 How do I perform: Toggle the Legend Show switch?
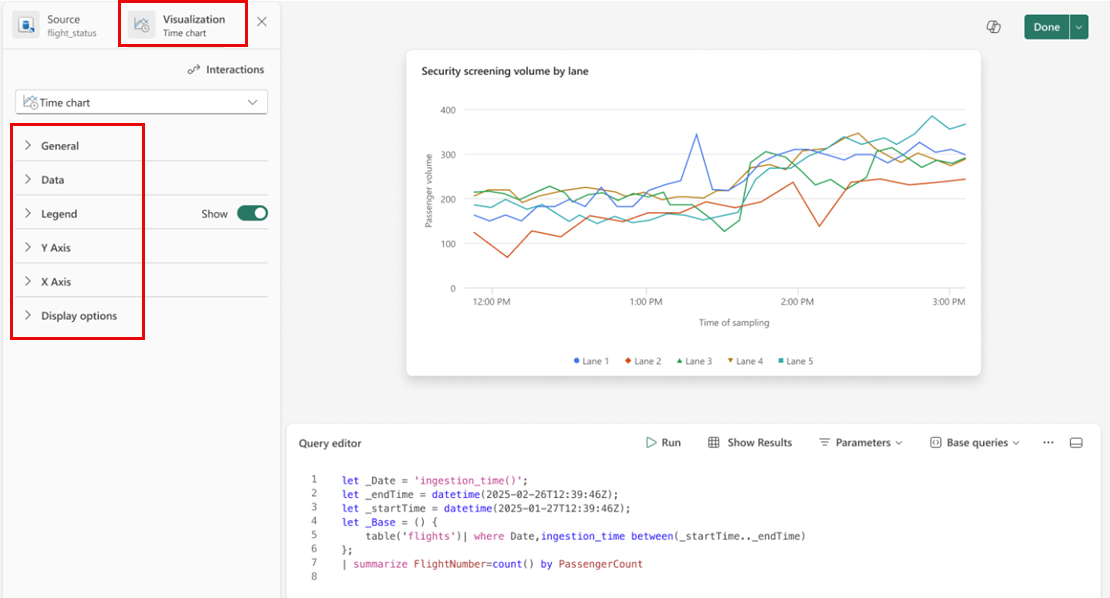pos(252,213)
